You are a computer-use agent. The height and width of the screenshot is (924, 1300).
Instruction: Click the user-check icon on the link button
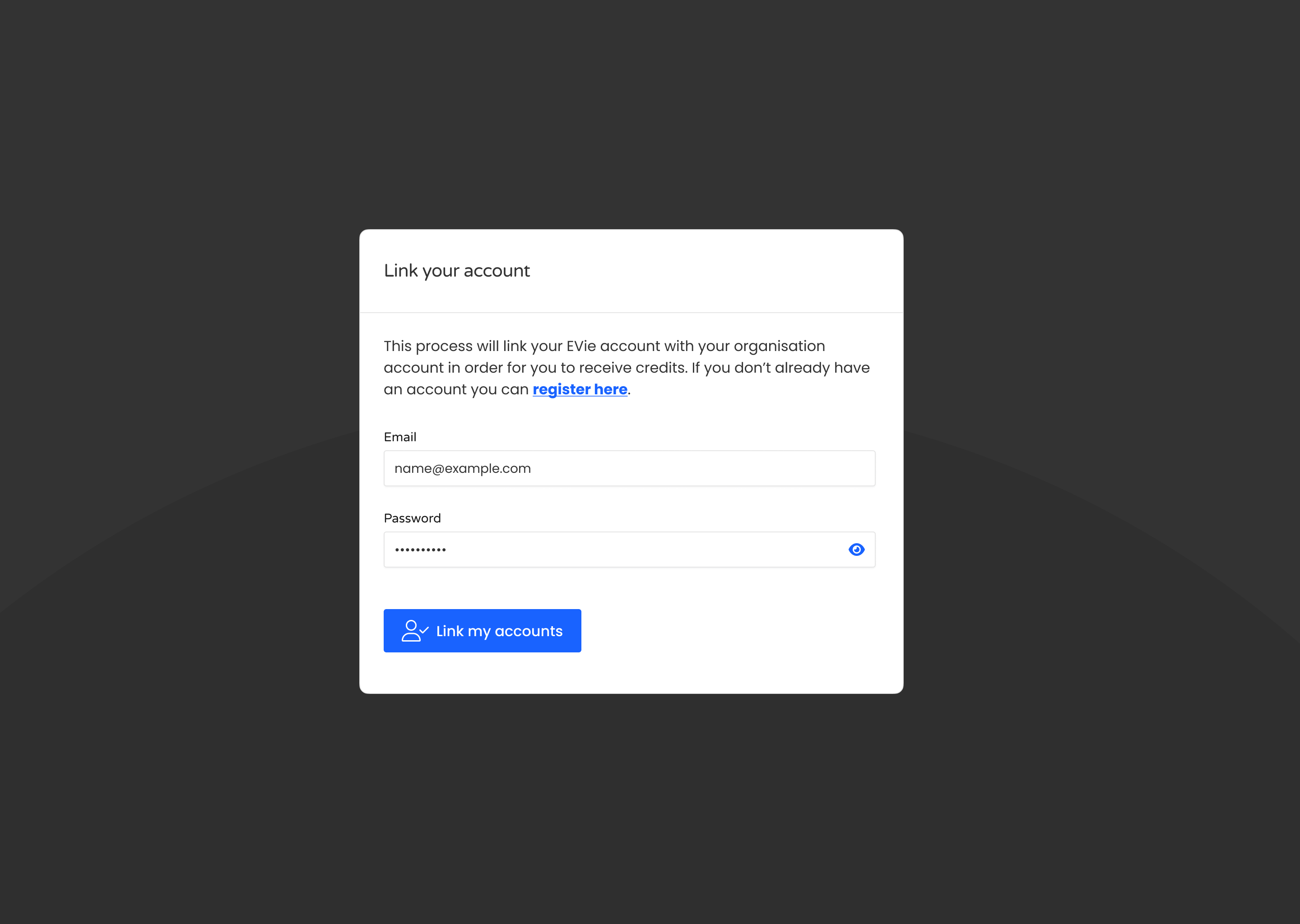[414, 631]
